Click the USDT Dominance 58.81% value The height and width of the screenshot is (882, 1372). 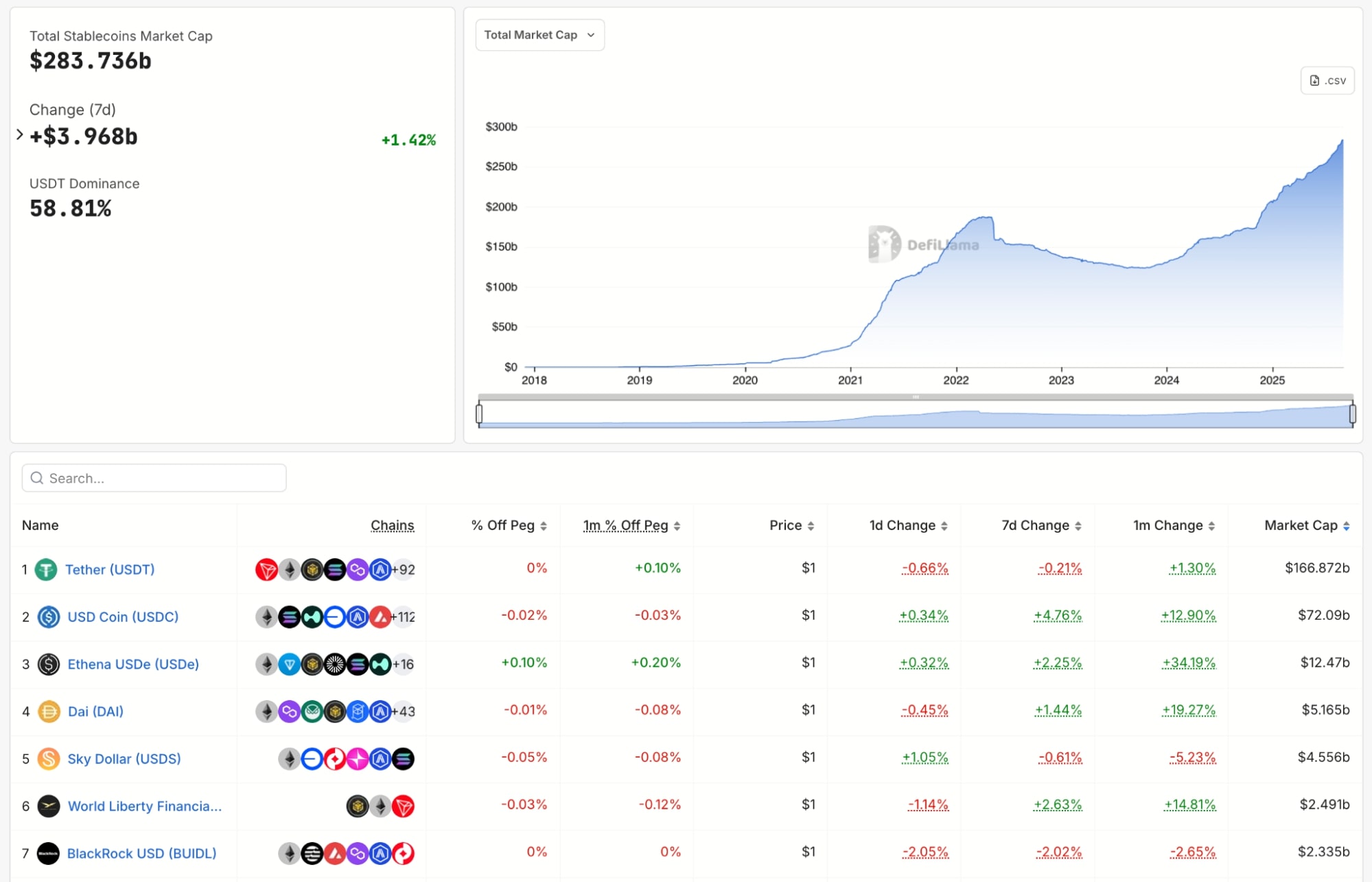[71, 209]
